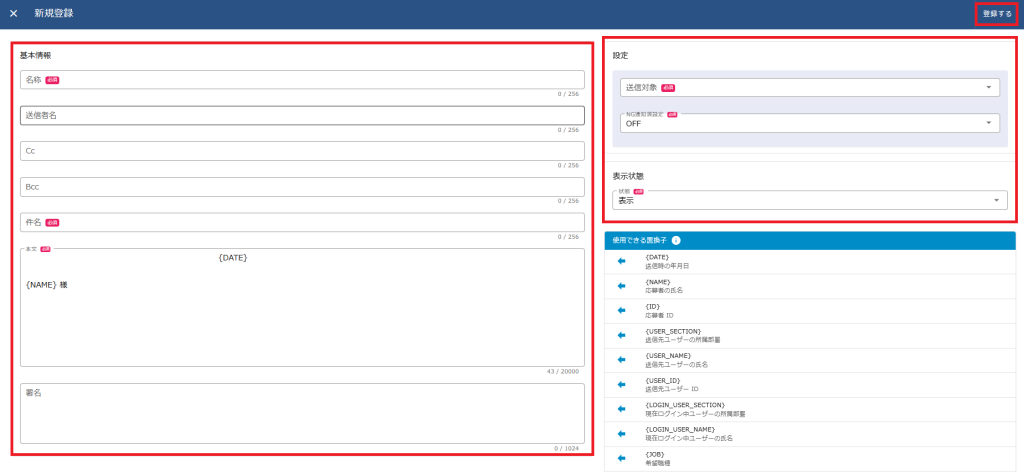Insert {LOGIN_USER_NAME} using its arrow icon

click(621, 433)
